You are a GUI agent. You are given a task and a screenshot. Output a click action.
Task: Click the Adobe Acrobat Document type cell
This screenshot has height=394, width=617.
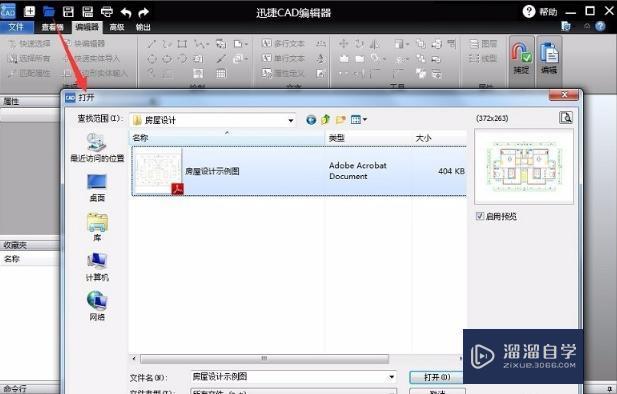click(x=358, y=171)
